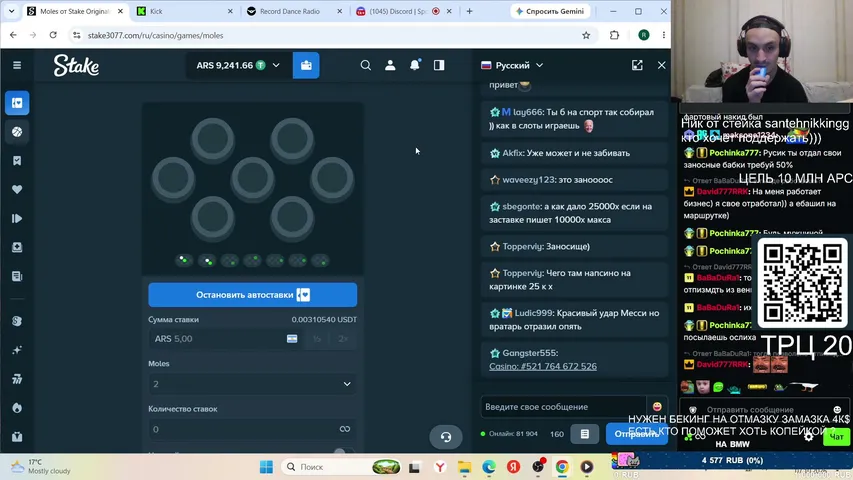Open the Chrome tab search chevron

pyautogui.click(x=11, y=11)
